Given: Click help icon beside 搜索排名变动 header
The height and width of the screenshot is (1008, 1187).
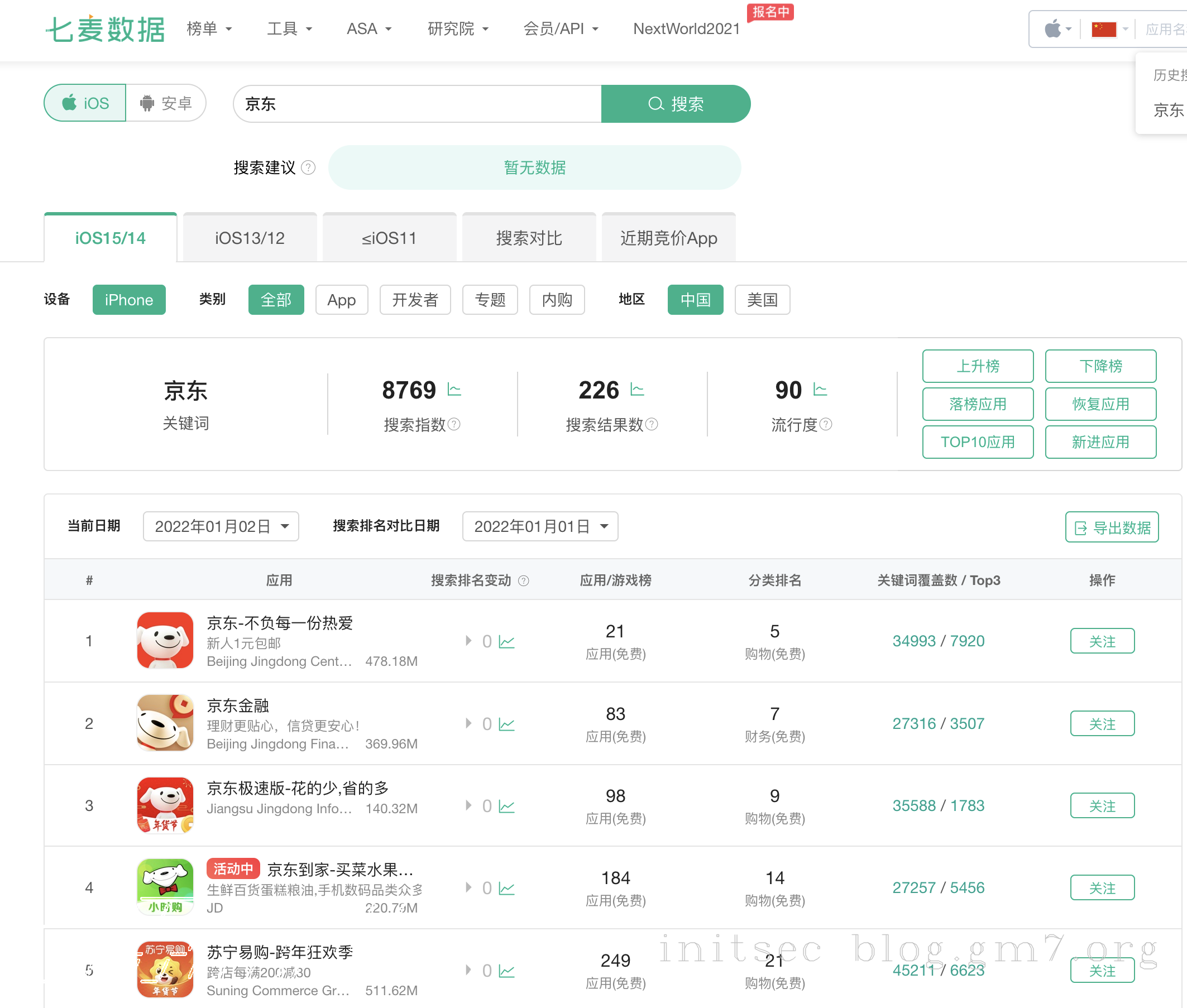Looking at the screenshot, I should [x=524, y=580].
